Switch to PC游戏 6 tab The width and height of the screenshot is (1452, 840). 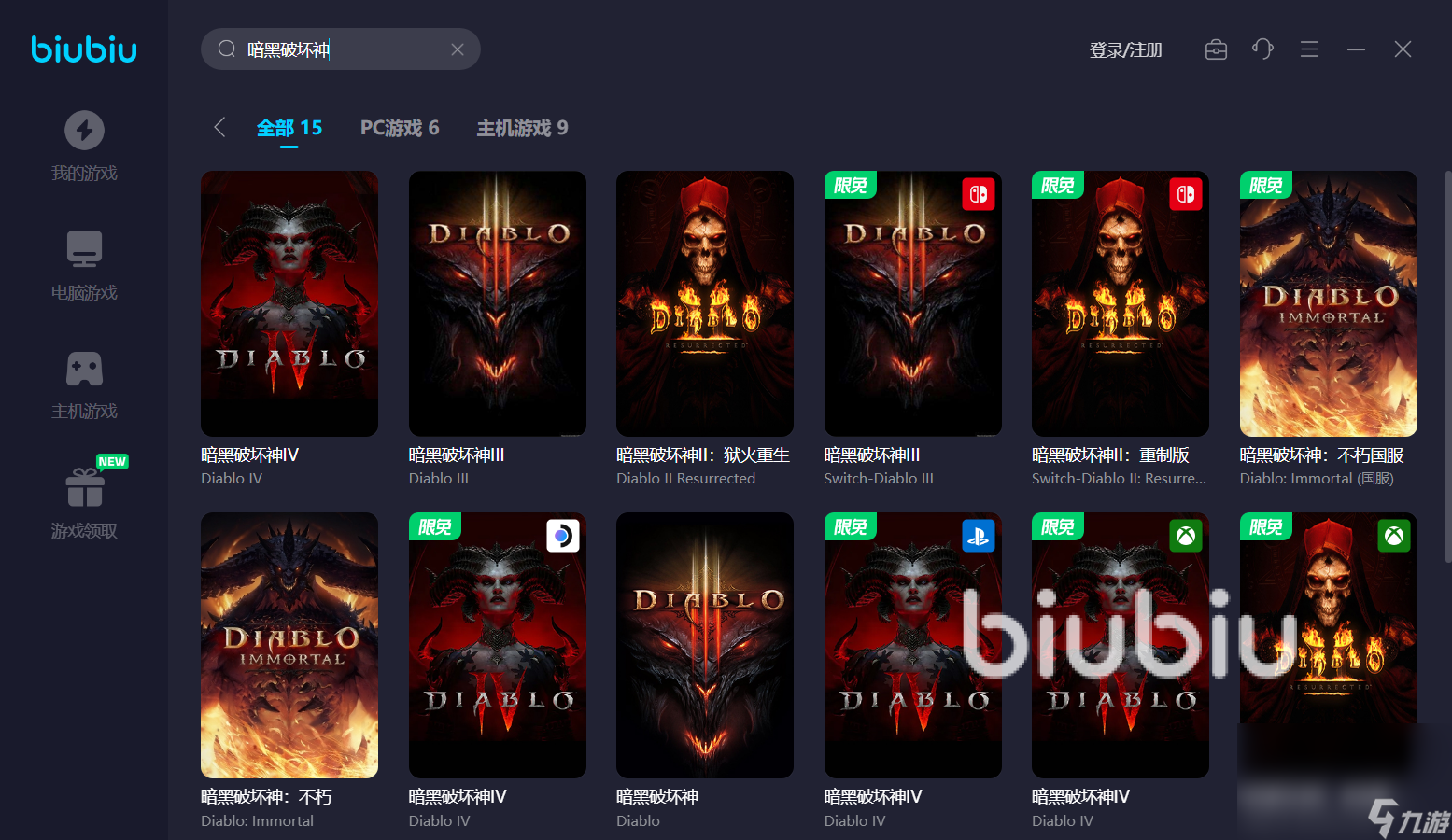click(400, 128)
